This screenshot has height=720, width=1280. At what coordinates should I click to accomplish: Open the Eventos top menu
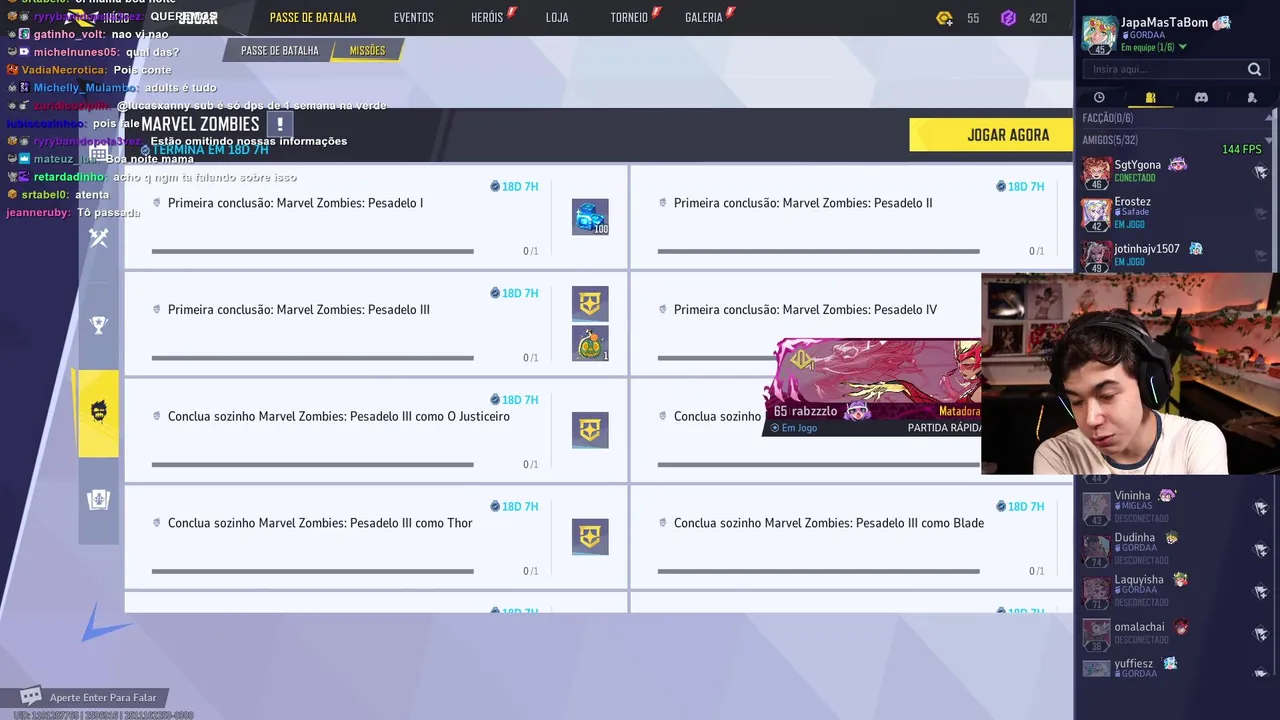pyautogui.click(x=413, y=18)
